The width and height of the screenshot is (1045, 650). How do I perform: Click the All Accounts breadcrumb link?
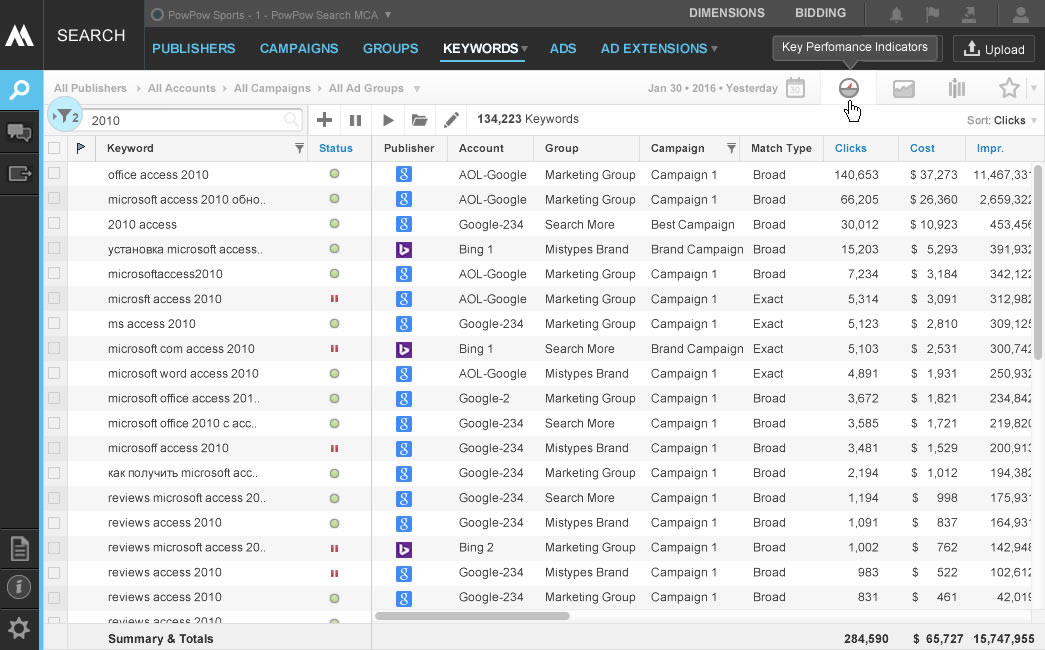click(181, 88)
